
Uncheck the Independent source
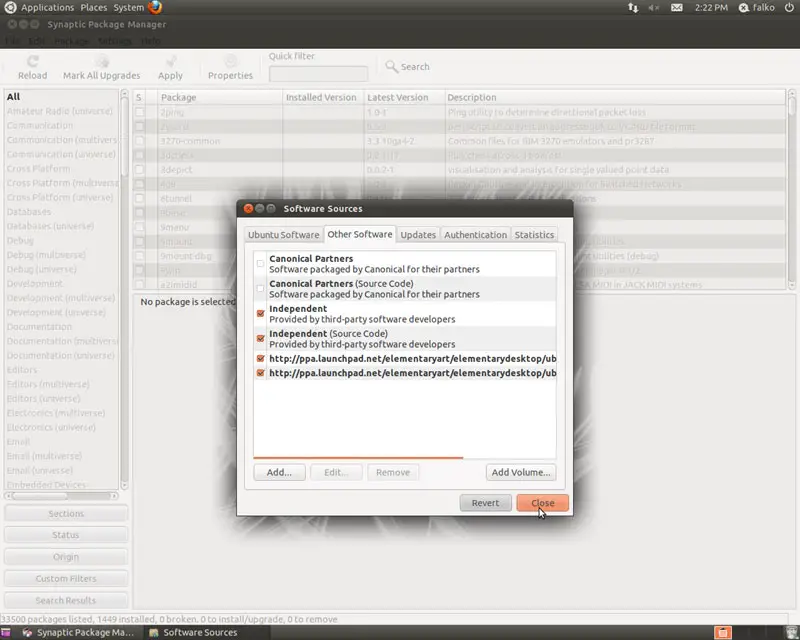tap(260, 313)
